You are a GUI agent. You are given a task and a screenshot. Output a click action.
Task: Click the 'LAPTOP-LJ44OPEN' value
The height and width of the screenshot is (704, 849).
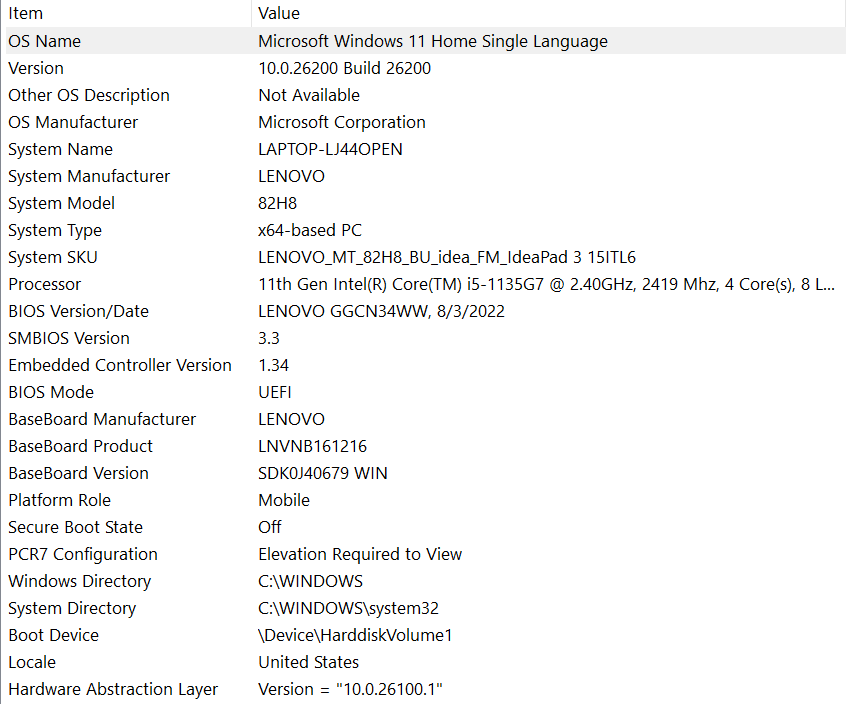330,149
